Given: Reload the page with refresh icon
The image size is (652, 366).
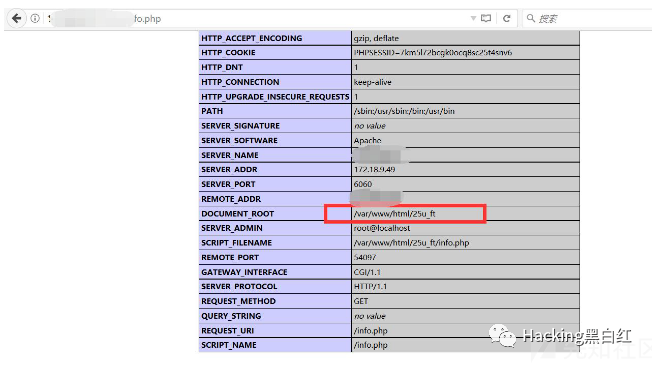Looking at the screenshot, I should click(506, 18).
